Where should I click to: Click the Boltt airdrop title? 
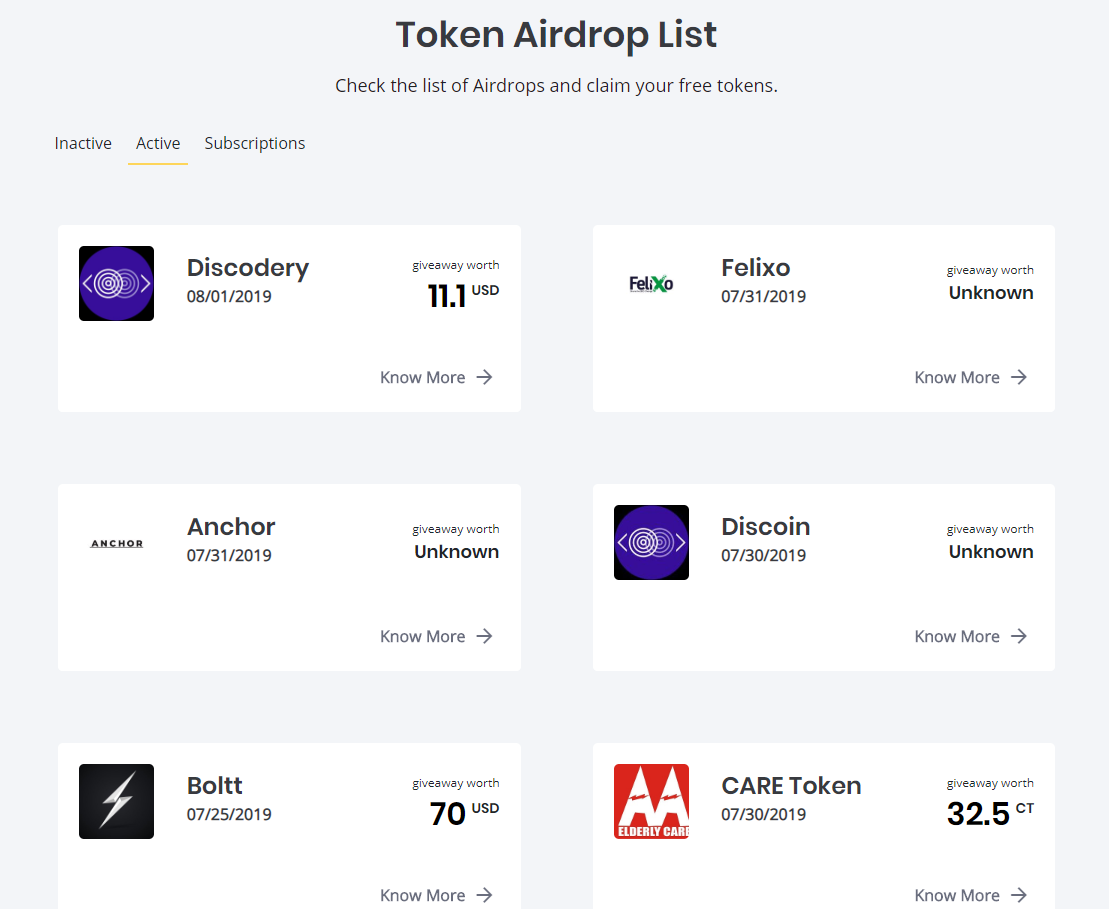click(214, 785)
